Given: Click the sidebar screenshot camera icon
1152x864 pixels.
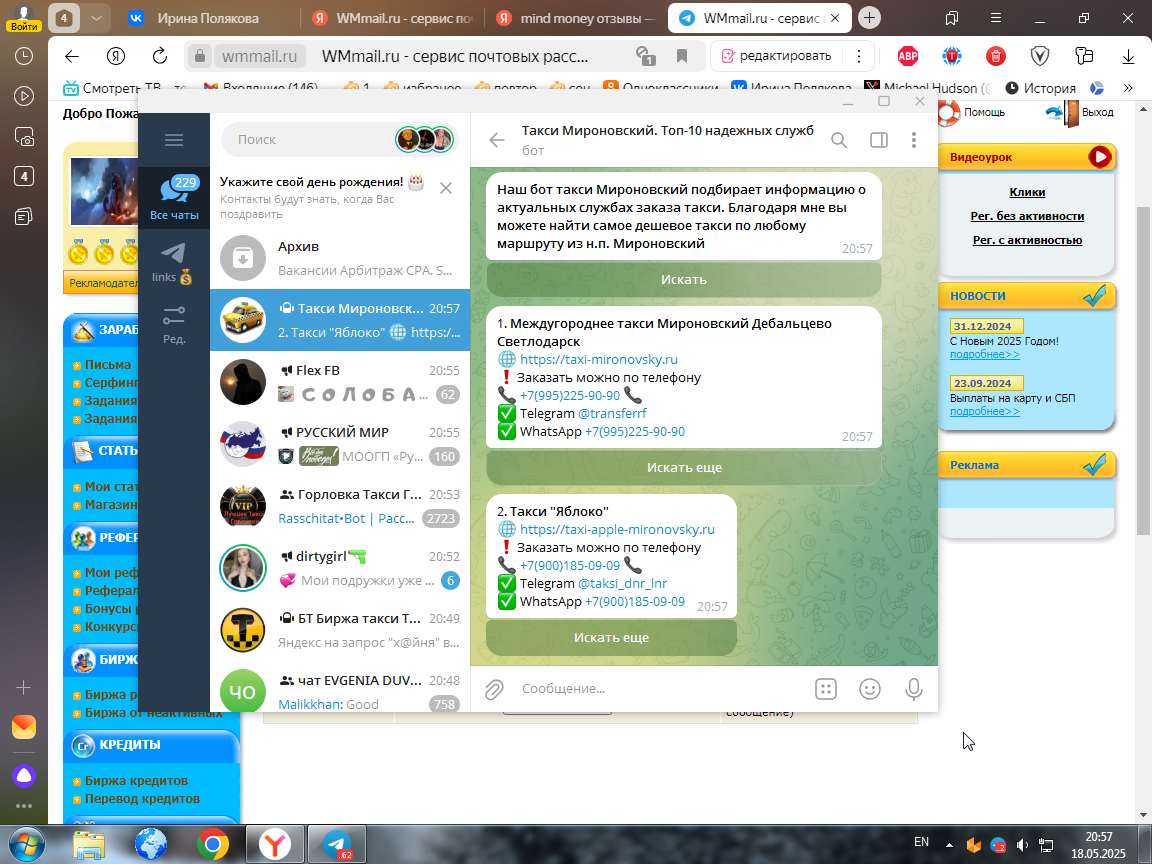Looking at the screenshot, I should (24, 137).
